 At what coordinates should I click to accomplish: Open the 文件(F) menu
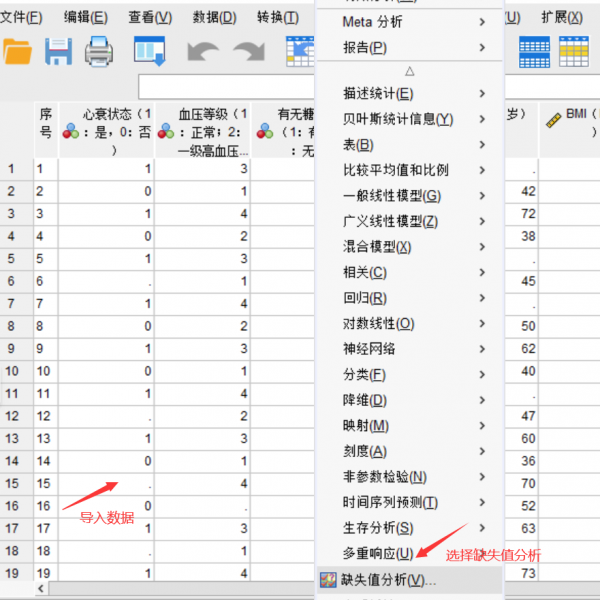[x=21, y=17]
